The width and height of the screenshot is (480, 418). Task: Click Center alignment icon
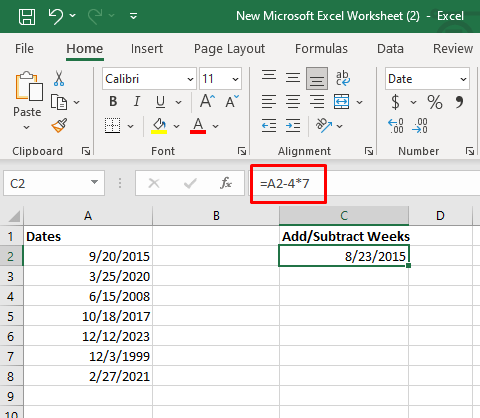293,102
